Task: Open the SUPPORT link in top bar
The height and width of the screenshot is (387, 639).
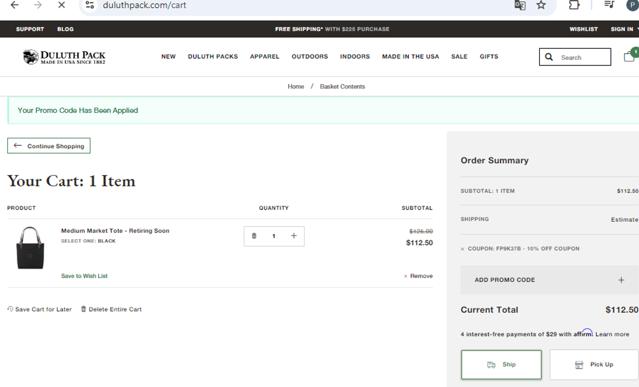Action: [x=30, y=29]
